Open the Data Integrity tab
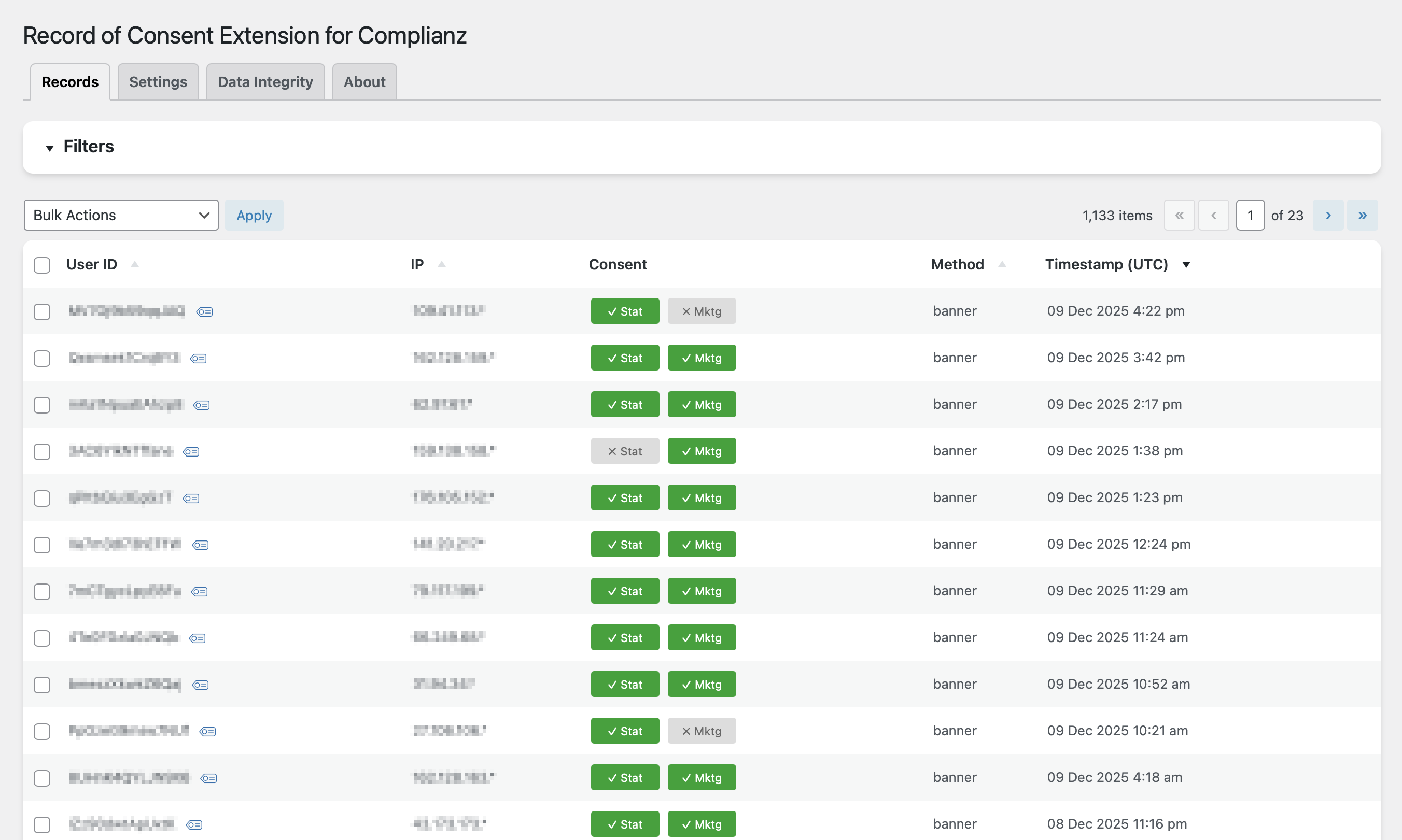The width and height of the screenshot is (1402, 840). [x=265, y=82]
